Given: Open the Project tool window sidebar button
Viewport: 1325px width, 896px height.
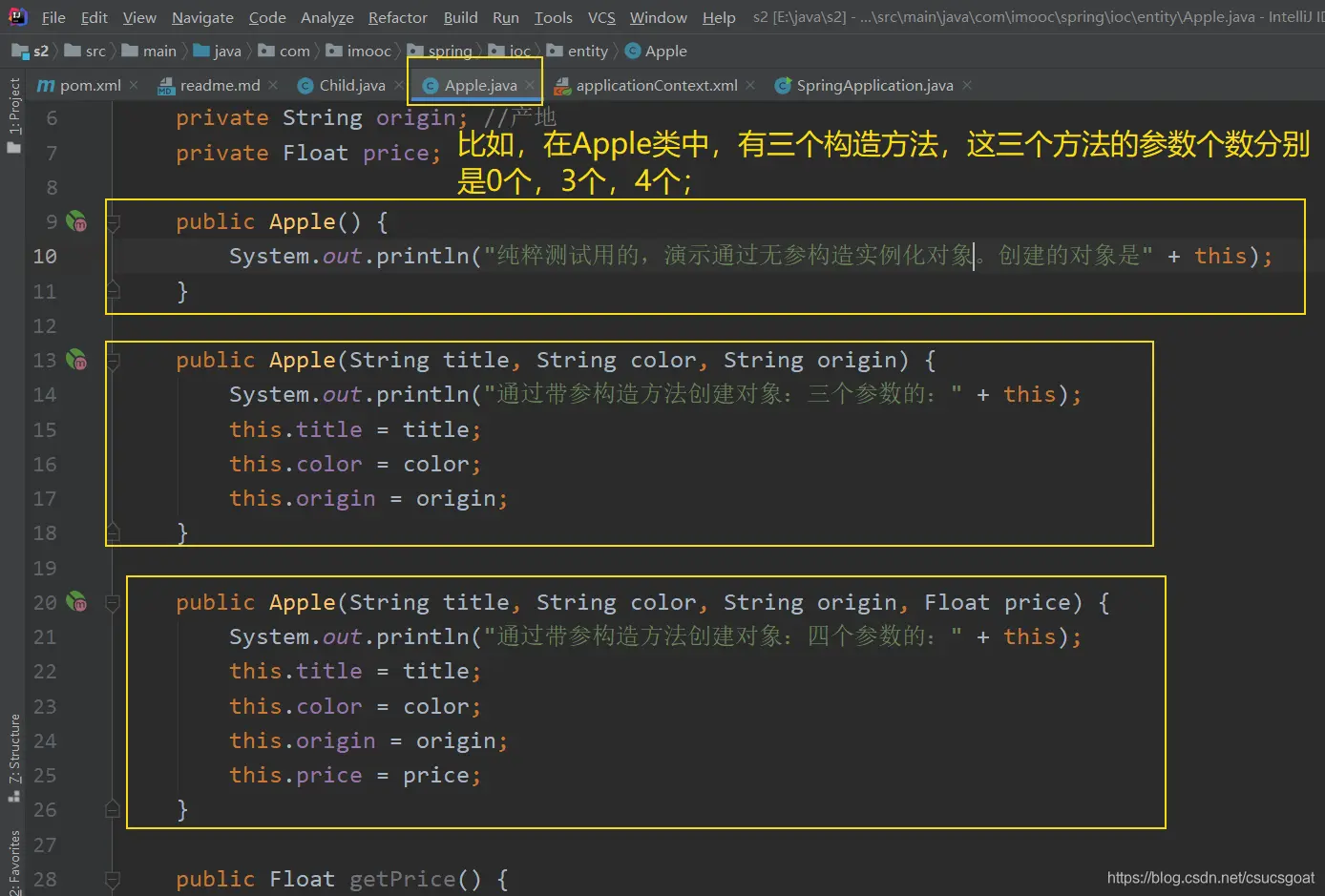Looking at the screenshot, I should pyautogui.click(x=13, y=115).
